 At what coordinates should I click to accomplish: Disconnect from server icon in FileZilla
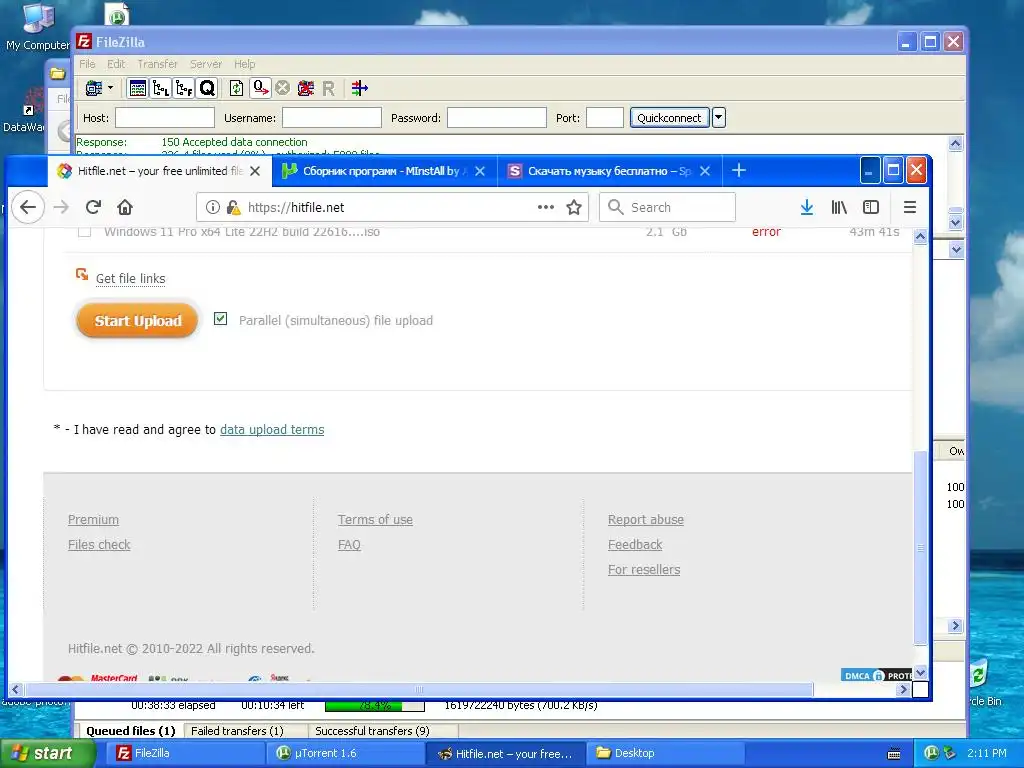pyautogui.click(x=306, y=88)
